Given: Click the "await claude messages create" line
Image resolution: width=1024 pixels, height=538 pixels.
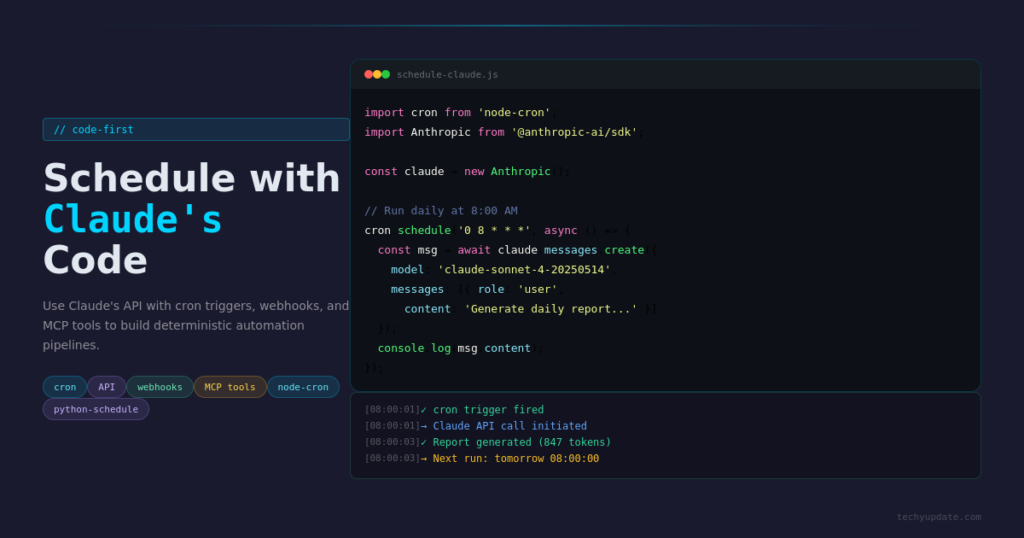Looking at the screenshot, I should tap(517, 249).
